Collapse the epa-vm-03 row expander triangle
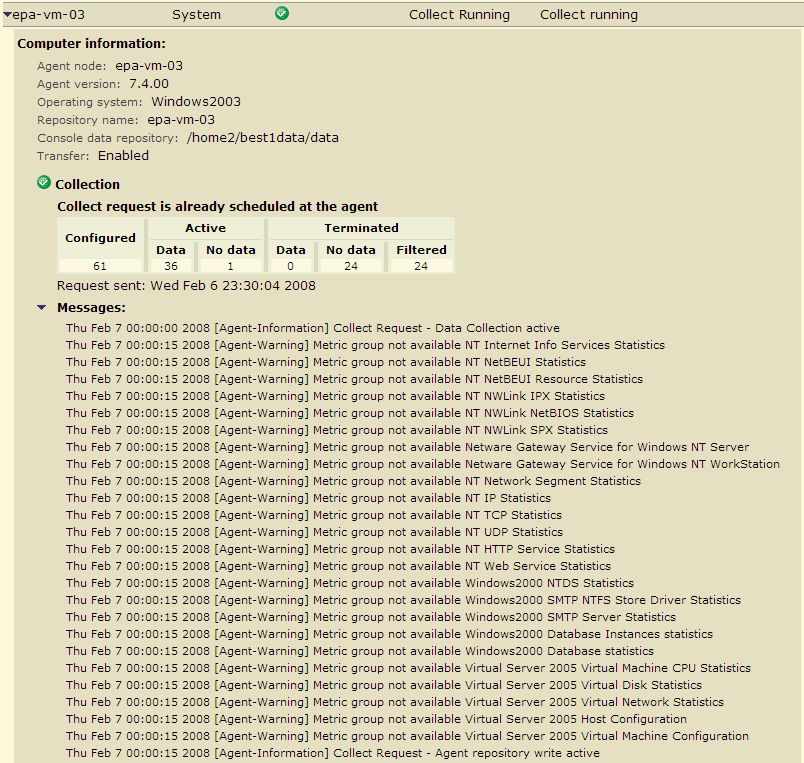This screenshot has height=763, width=804. click(7, 15)
